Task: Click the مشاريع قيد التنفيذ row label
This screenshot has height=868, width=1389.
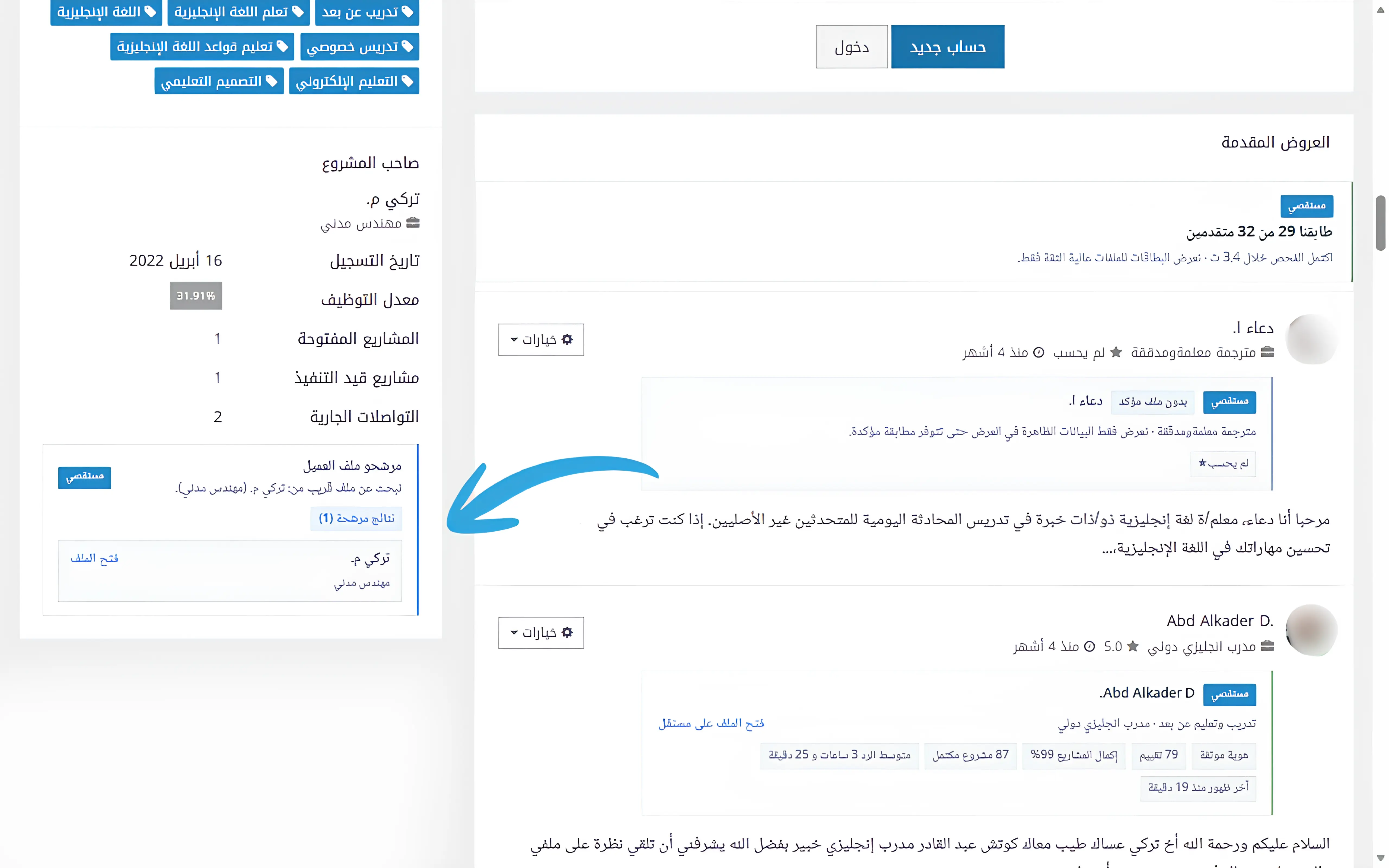Action: (356, 378)
